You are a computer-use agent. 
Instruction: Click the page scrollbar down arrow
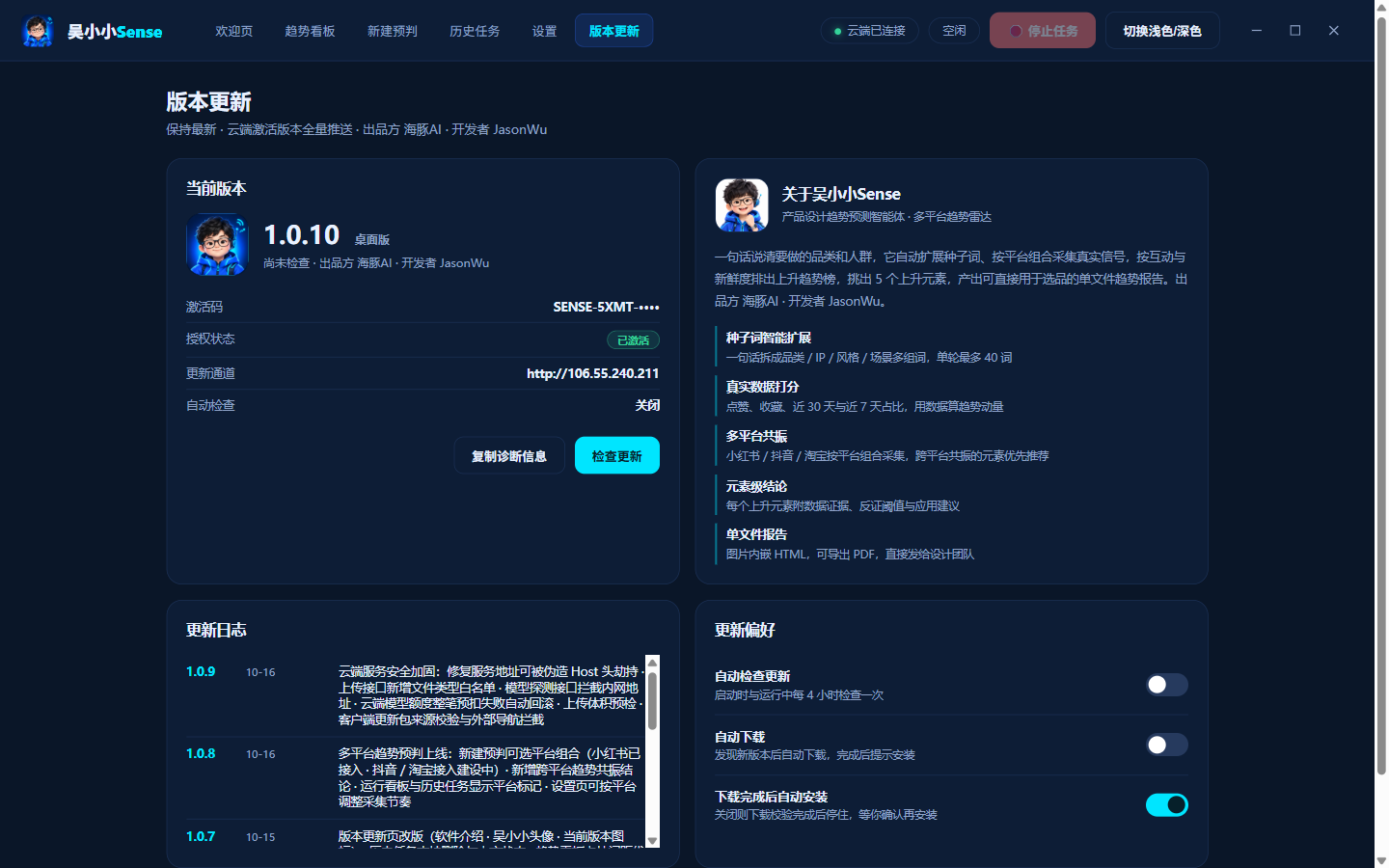point(1381,860)
